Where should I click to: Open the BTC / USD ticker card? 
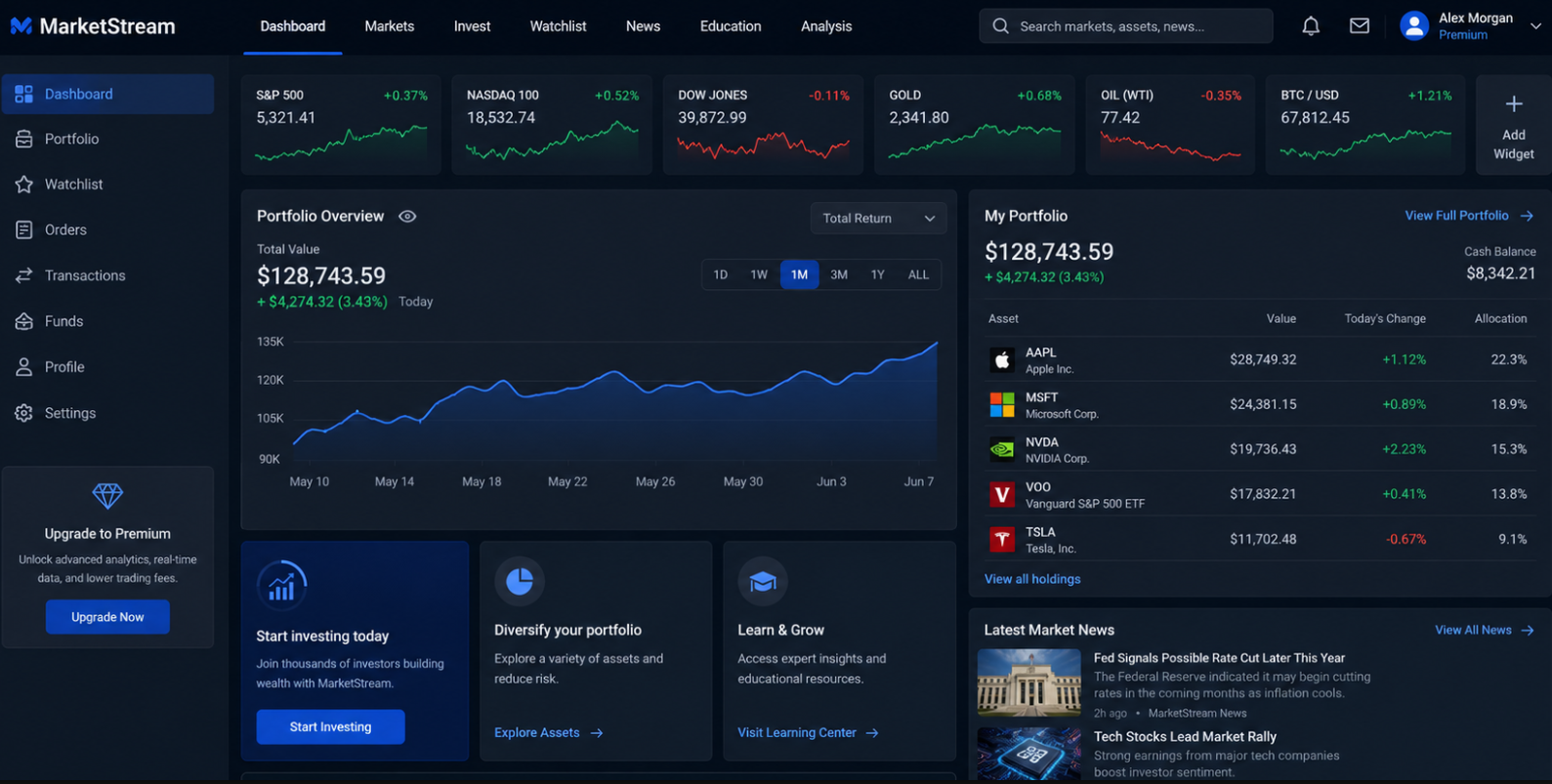(x=1365, y=125)
